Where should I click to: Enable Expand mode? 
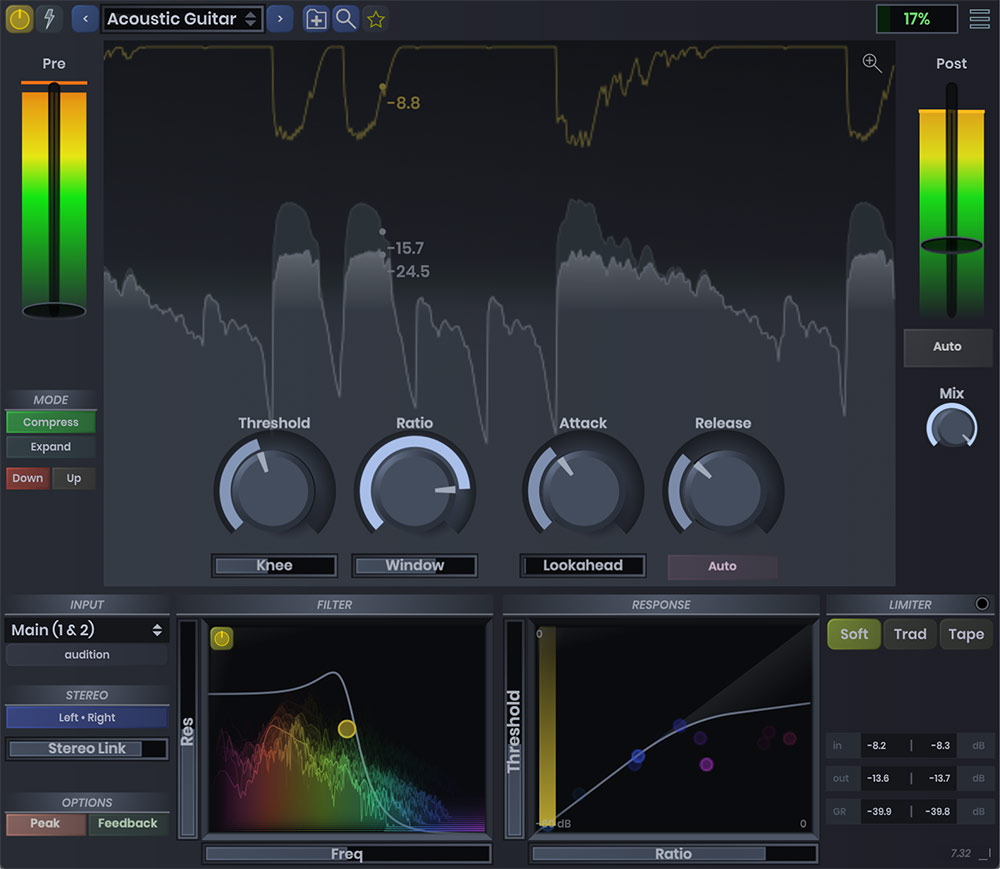50,447
